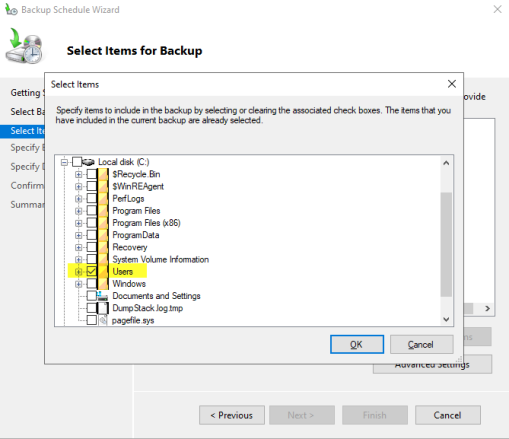Check the pagefile.sys checkbox

click(92, 320)
